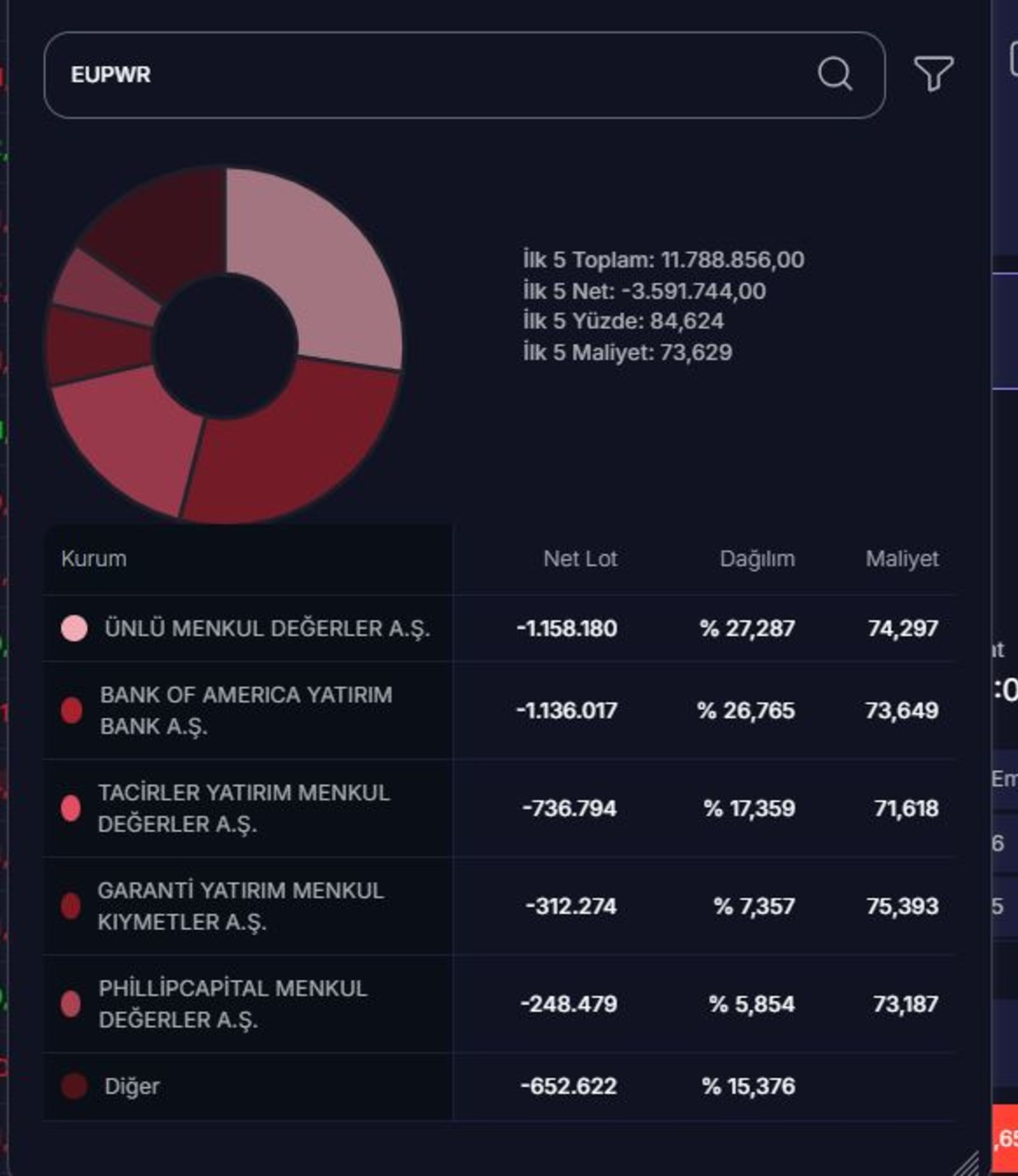Click distribution value % 7,357
Viewport: 1018px width, 1176px height.
[x=754, y=906]
